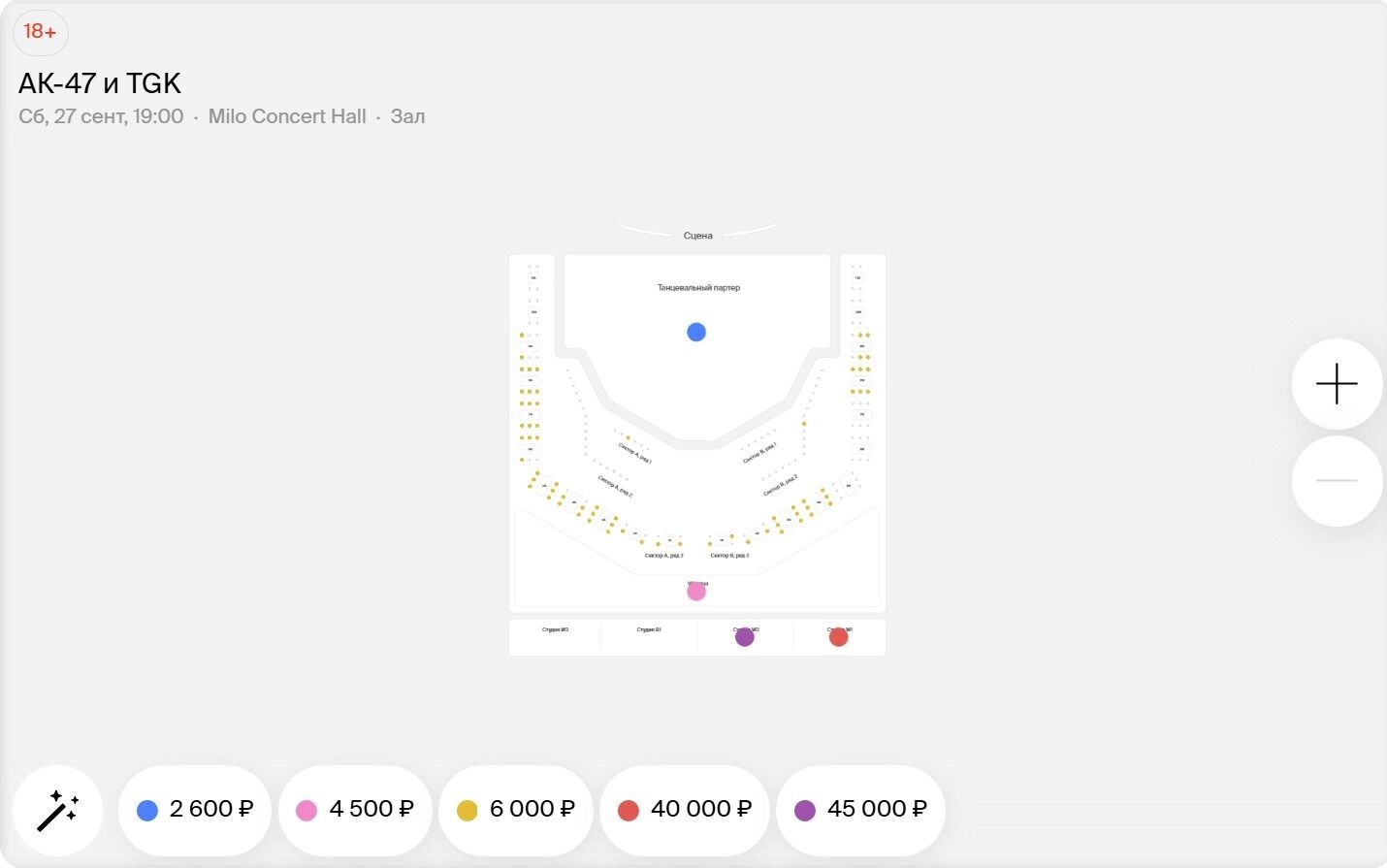
Task: Zoom out with the minus button
Action: tap(1337, 481)
